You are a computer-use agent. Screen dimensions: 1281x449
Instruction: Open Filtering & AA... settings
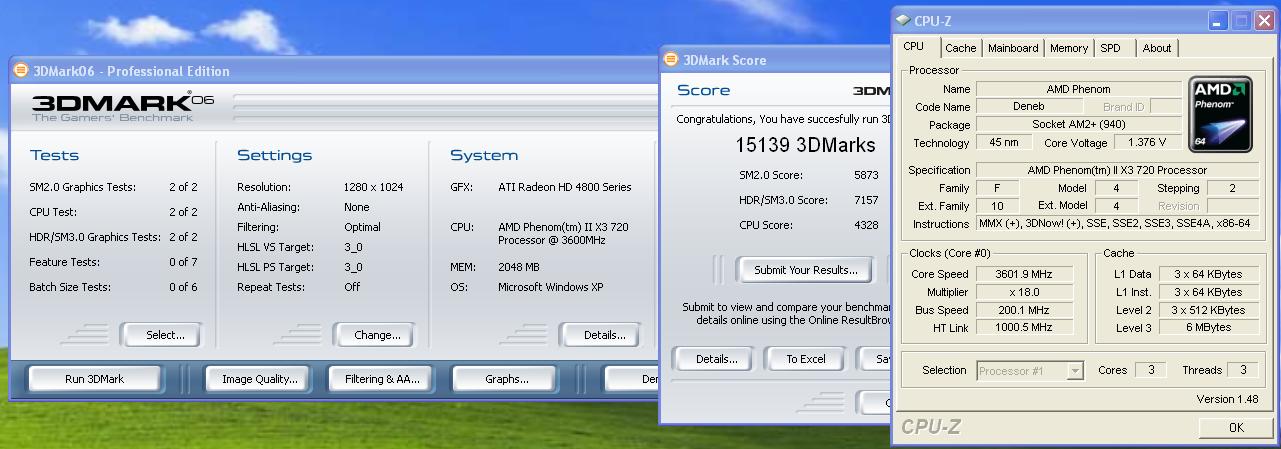coord(383,379)
